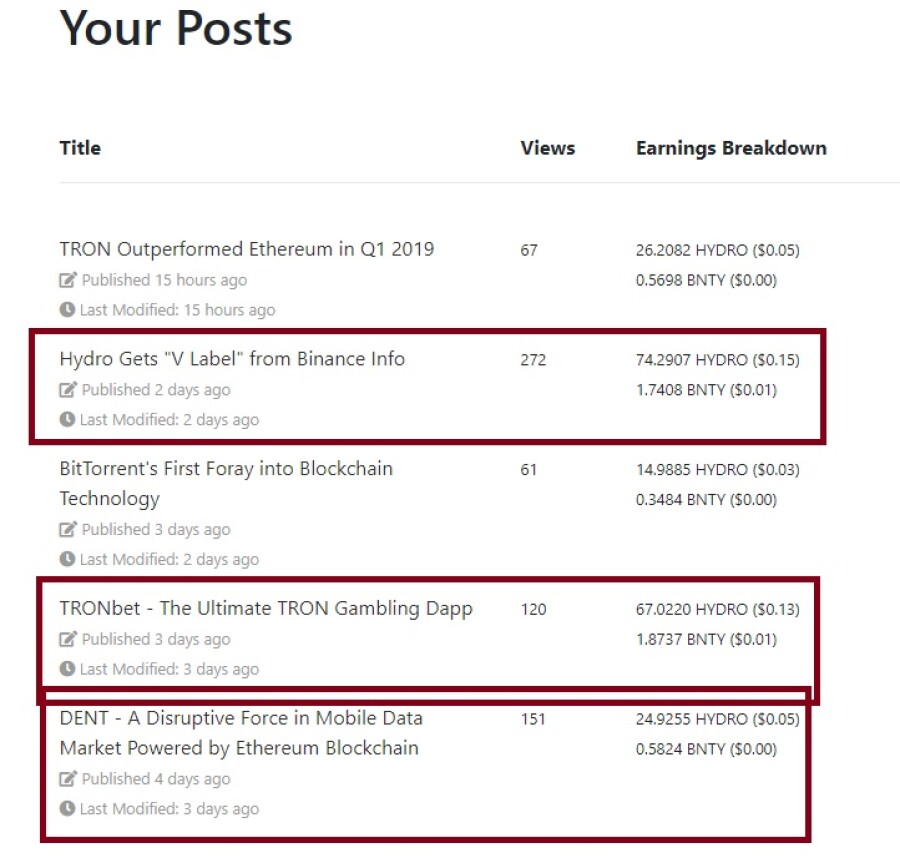Click the clock icon under DENT post
Screen dimensions: 900x863
point(67,808)
